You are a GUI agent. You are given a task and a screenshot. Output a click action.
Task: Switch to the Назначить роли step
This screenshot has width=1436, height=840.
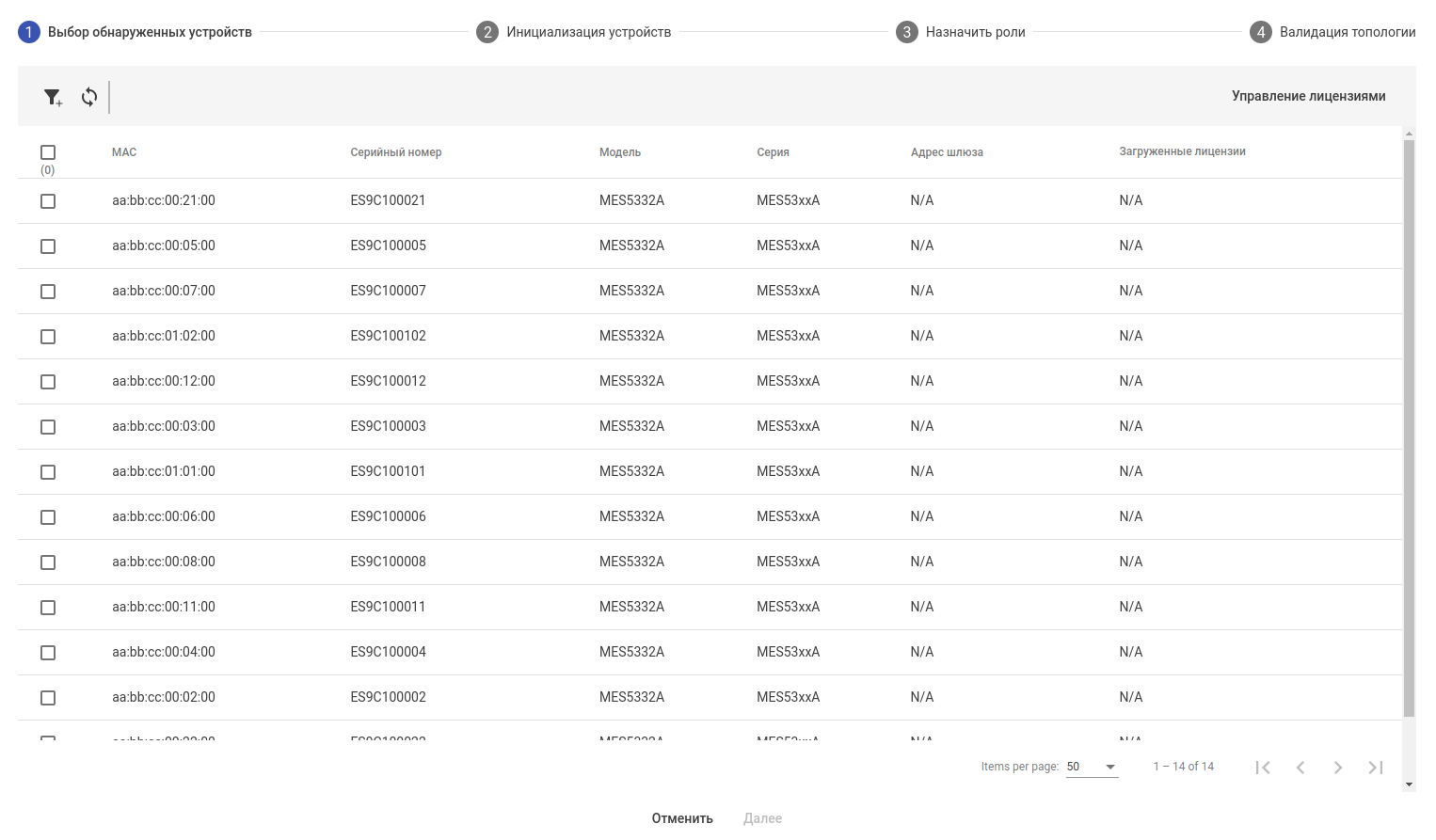(x=975, y=32)
